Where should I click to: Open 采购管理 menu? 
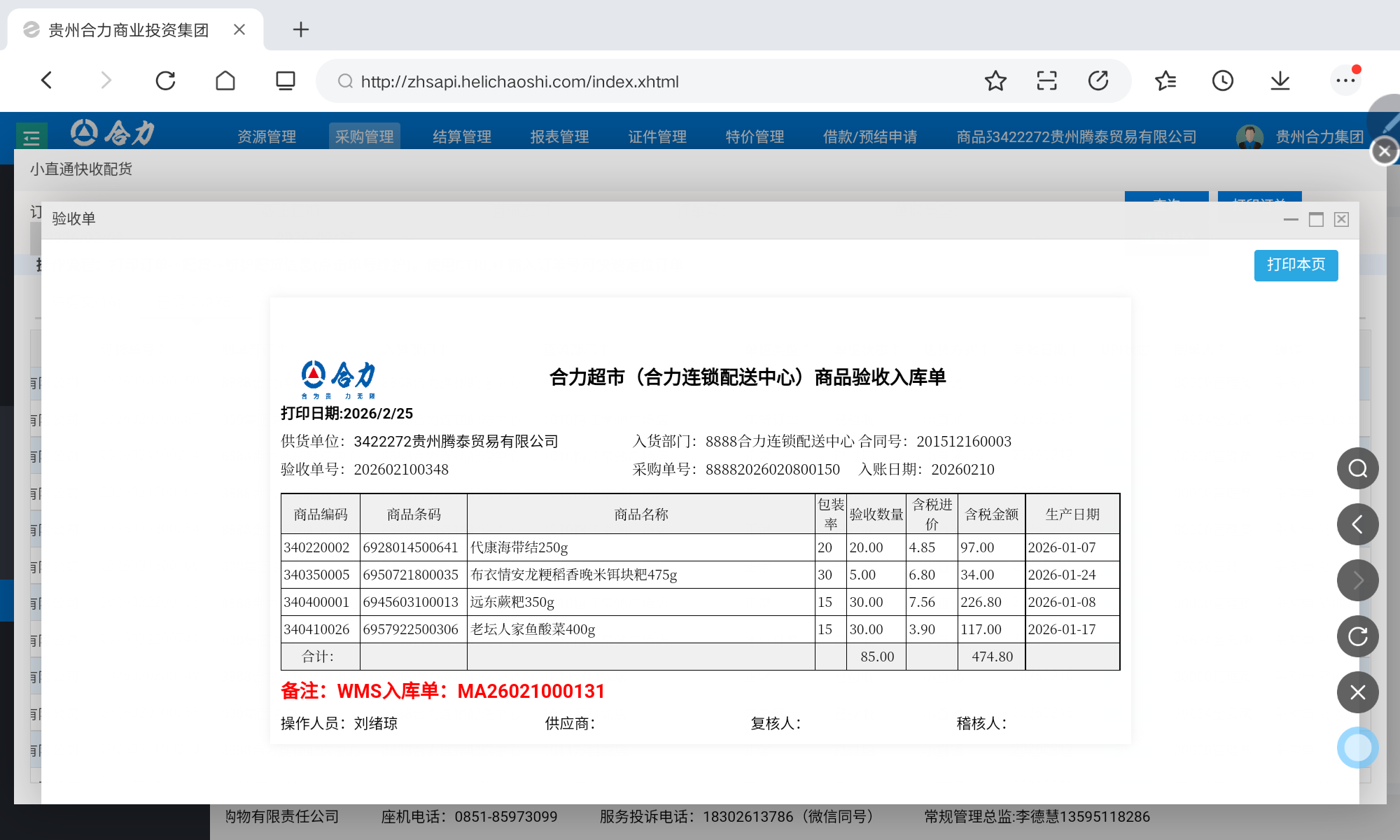click(x=364, y=136)
